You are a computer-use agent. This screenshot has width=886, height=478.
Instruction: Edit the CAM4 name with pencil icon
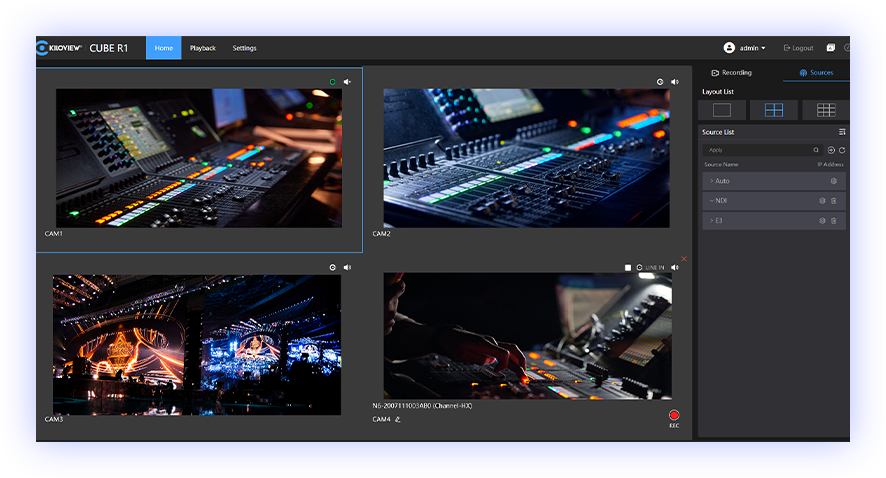pyautogui.click(x=397, y=420)
